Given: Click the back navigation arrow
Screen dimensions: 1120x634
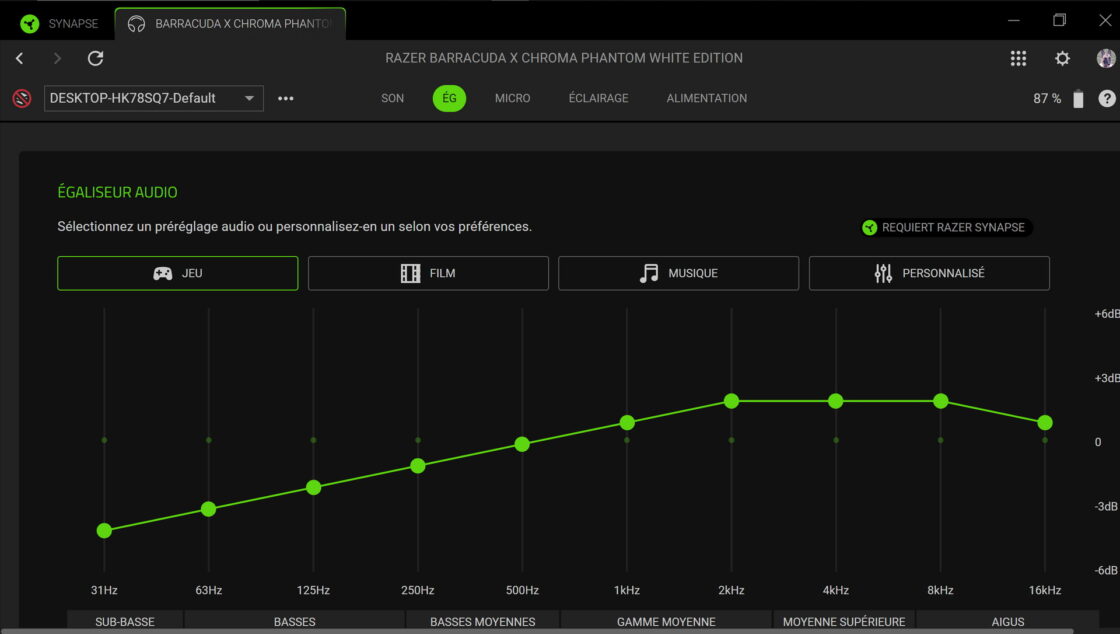Looking at the screenshot, I should tap(19, 58).
